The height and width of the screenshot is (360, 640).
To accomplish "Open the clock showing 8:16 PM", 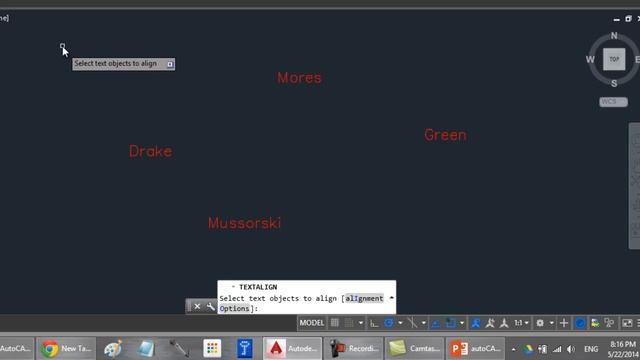I will 623,349.
